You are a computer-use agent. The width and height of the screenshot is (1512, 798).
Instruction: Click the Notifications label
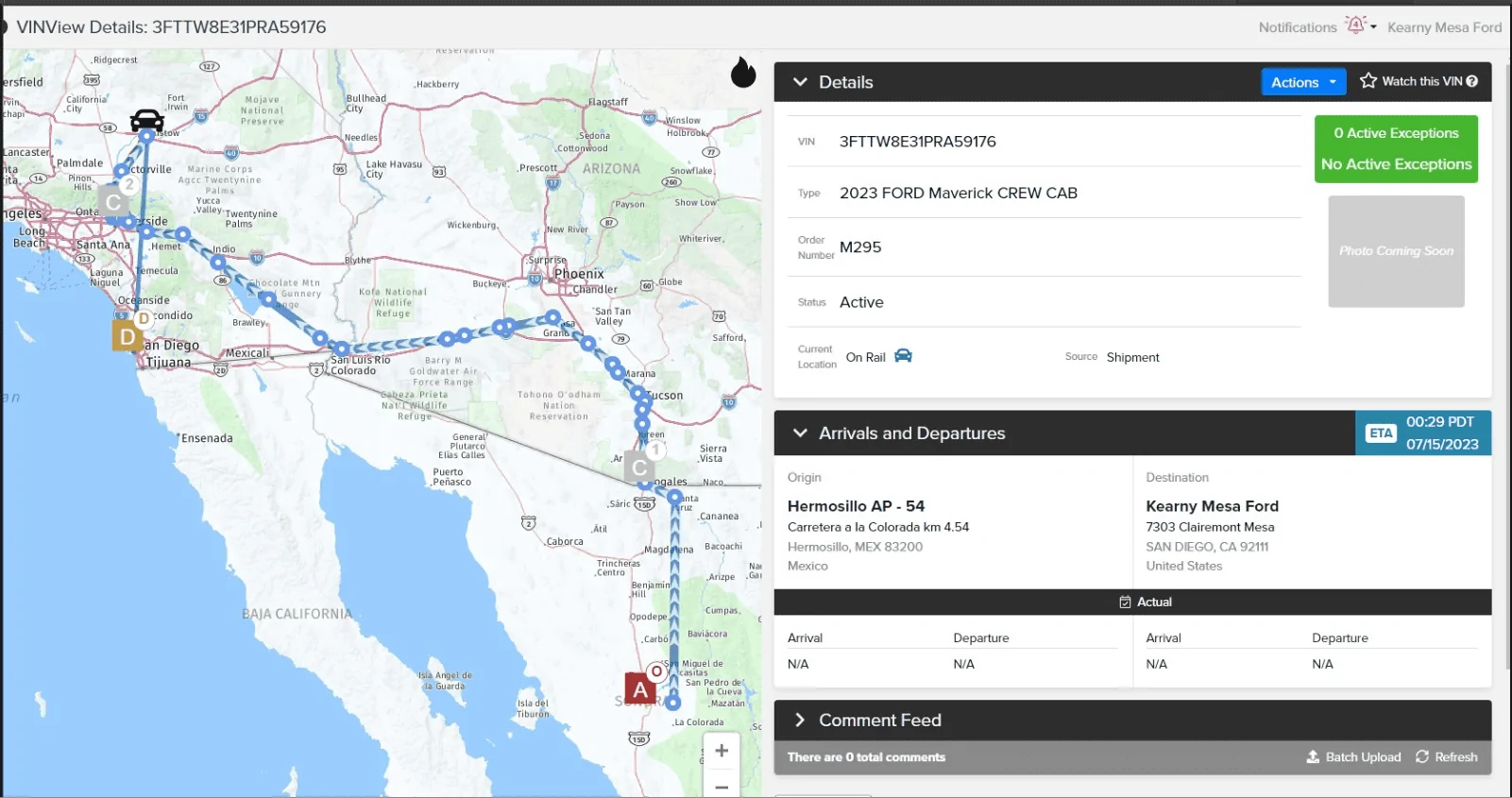(x=1298, y=27)
